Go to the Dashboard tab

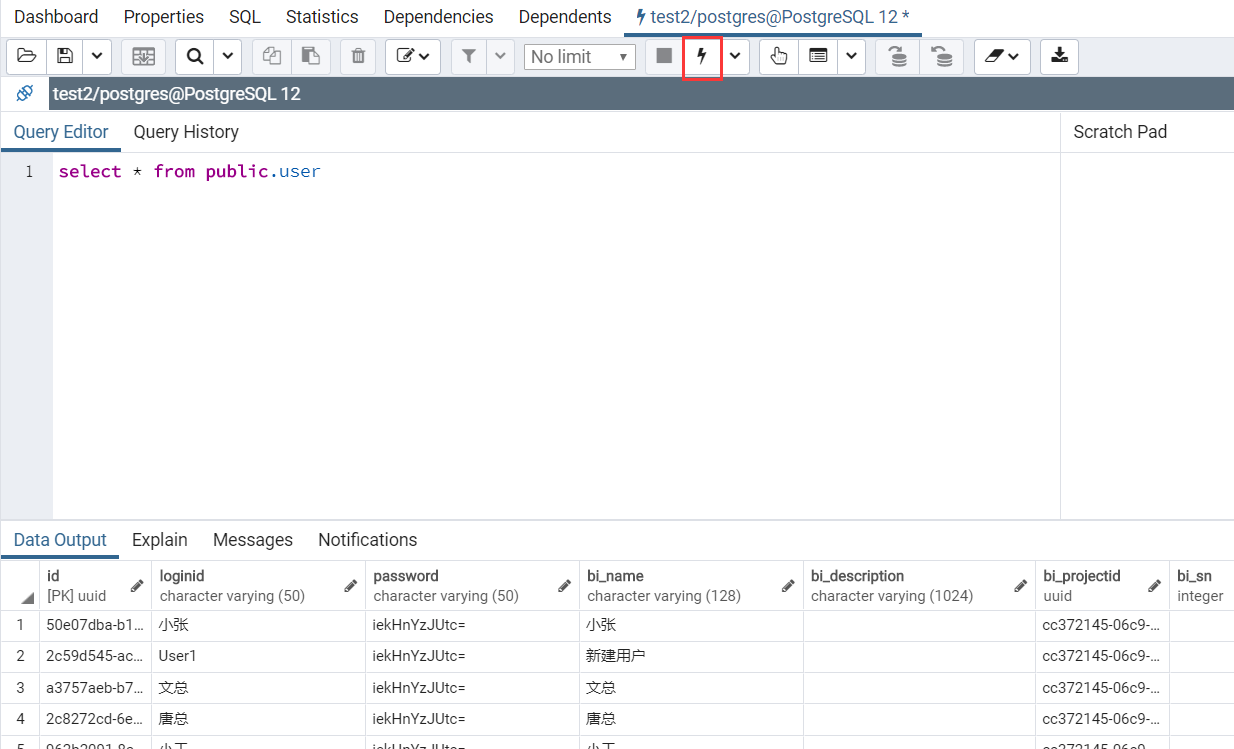[x=56, y=17]
